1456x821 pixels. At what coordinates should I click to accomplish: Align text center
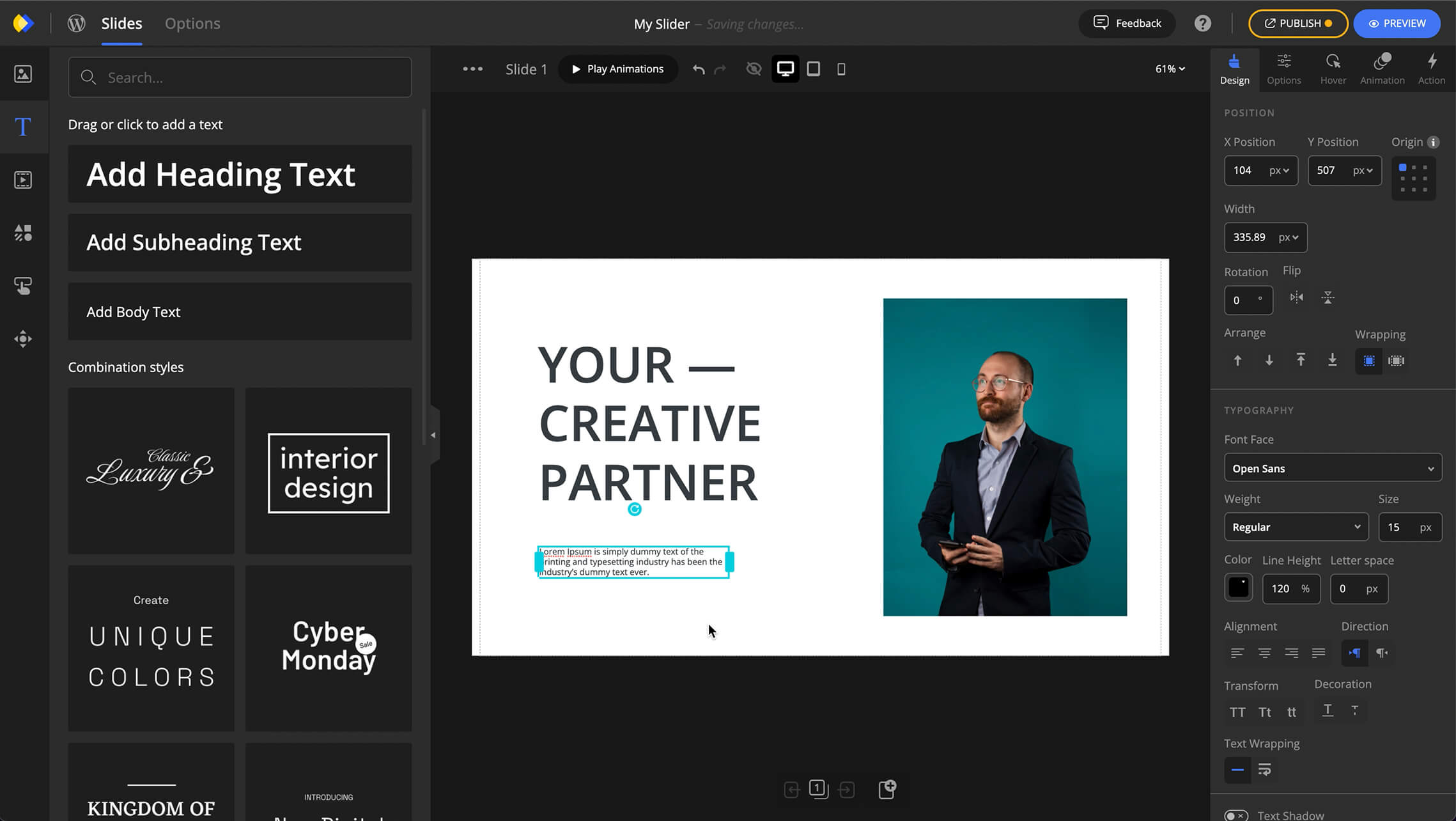pyautogui.click(x=1264, y=653)
